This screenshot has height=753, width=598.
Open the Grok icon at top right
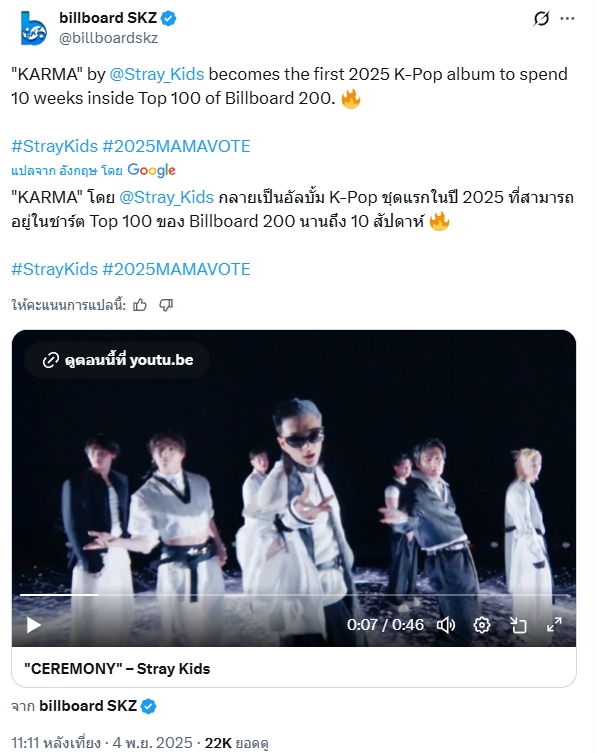pyautogui.click(x=541, y=19)
